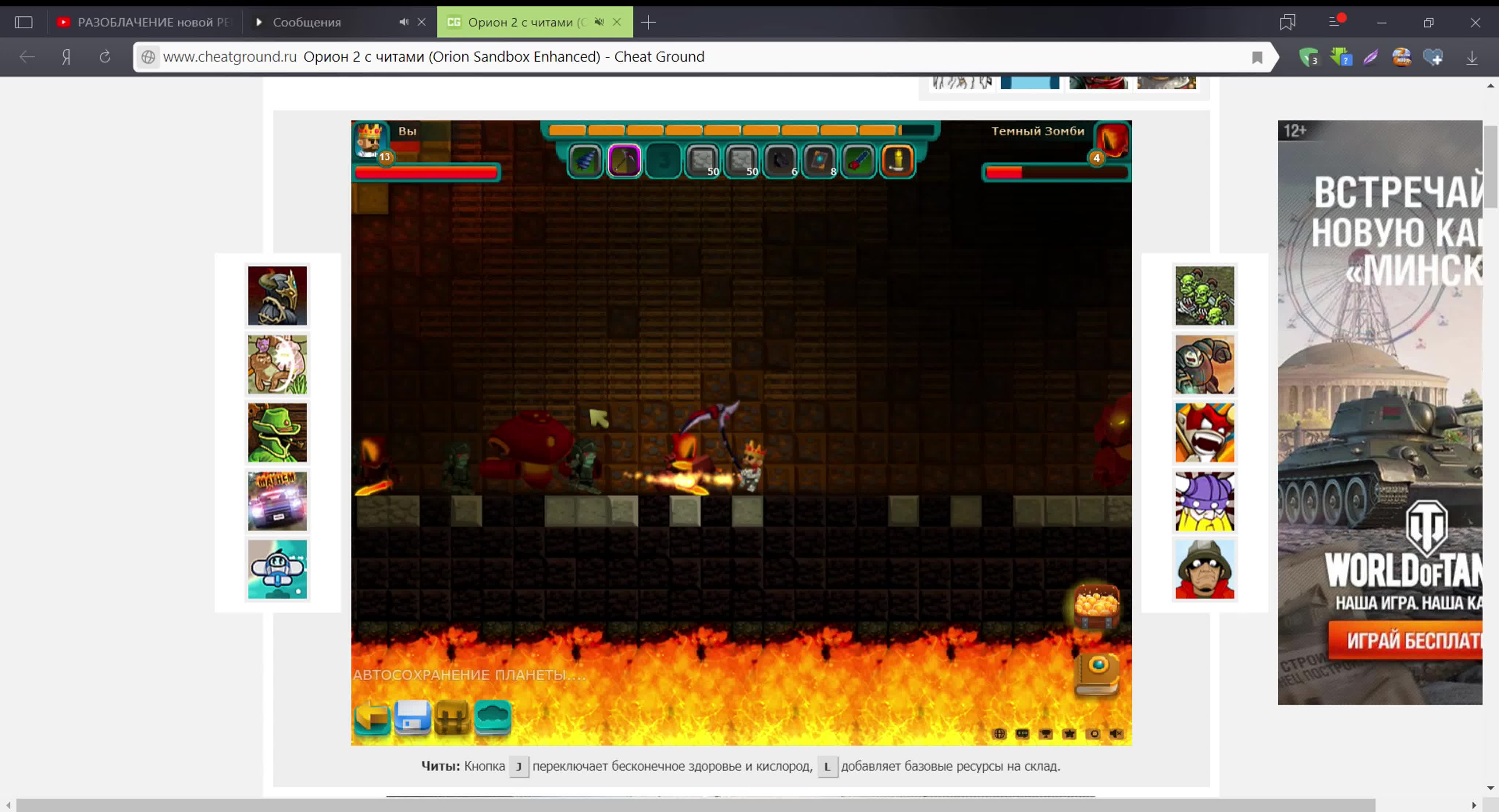The height and width of the screenshot is (812, 1499).
Task: Open the dark armored knight game thumbnail
Action: (x=277, y=295)
